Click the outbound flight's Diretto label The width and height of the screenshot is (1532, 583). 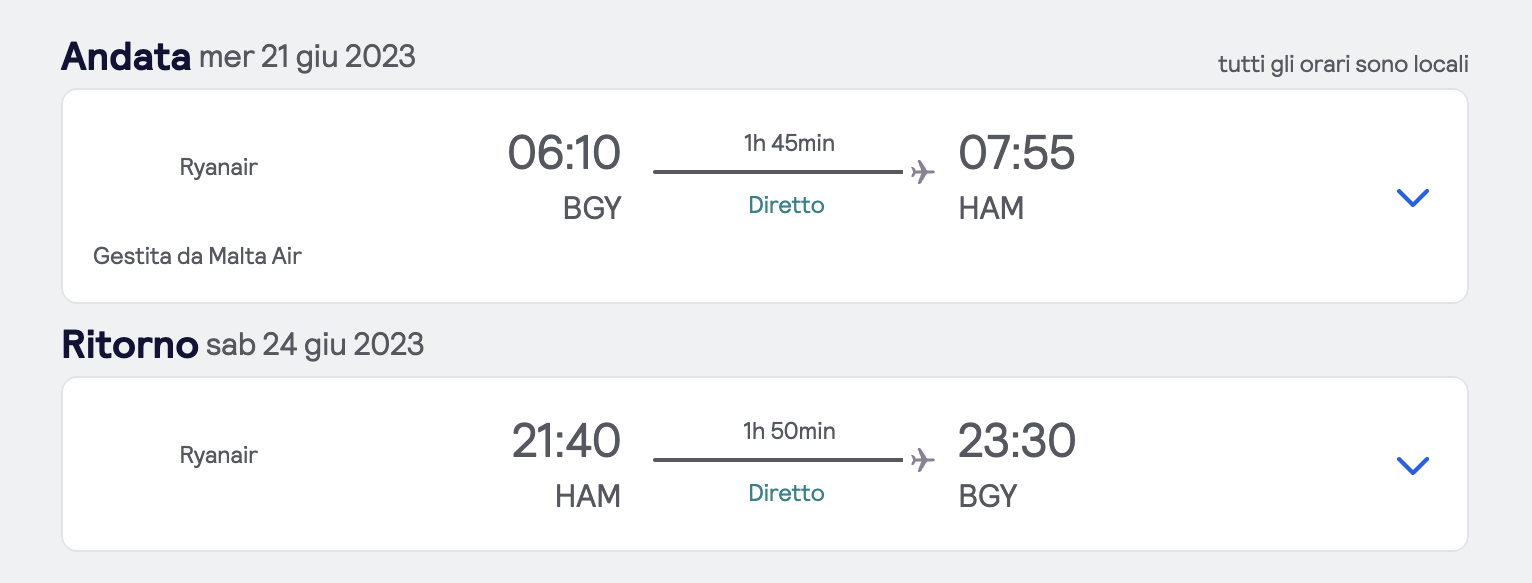click(786, 206)
